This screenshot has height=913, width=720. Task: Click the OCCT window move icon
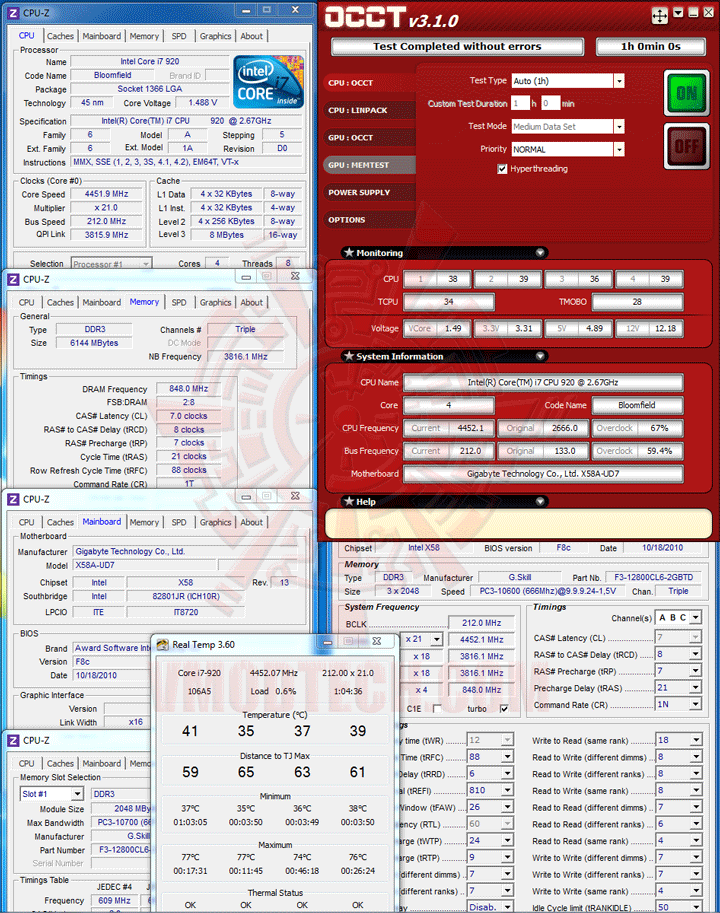pos(659,15)
